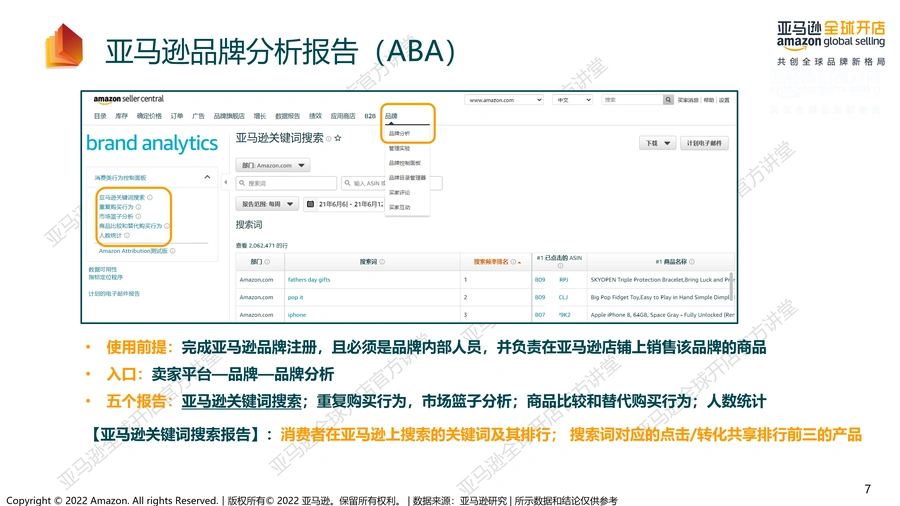This screenshot has width=900, height=506.
Task: Click info icon under #1 已点击的 ASIN header
Action: [x=560, y=266]
